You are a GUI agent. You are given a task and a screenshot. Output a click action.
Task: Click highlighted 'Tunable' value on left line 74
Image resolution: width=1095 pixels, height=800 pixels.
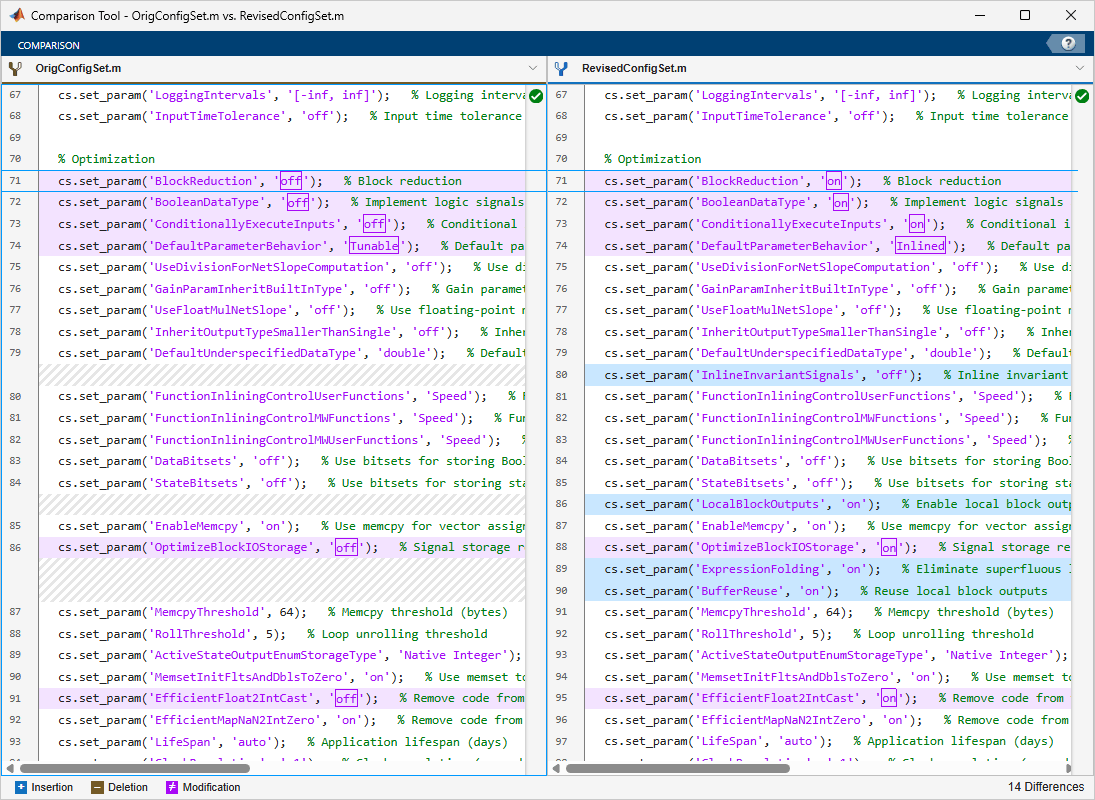[x=374, y=246]
